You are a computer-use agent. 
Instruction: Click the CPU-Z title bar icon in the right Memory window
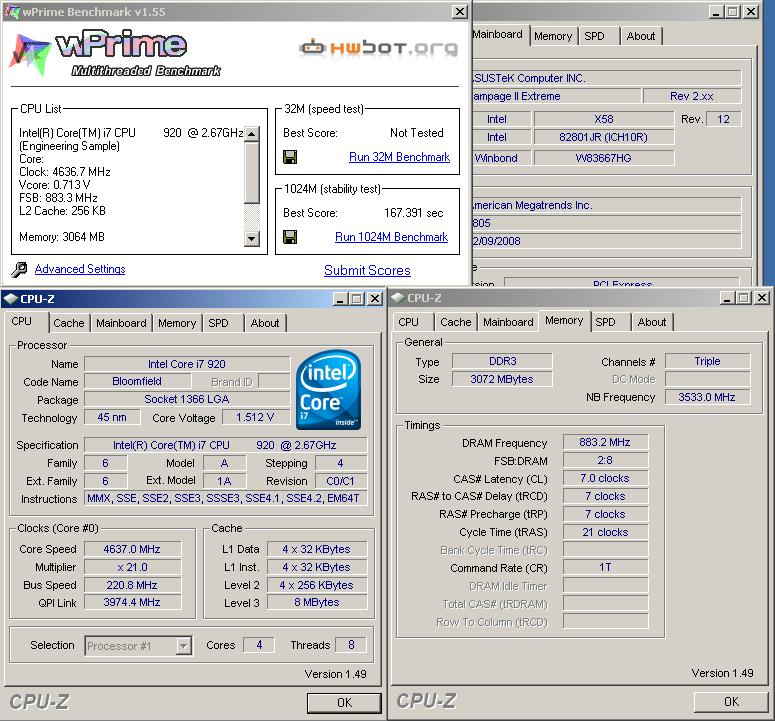point(398,298)
